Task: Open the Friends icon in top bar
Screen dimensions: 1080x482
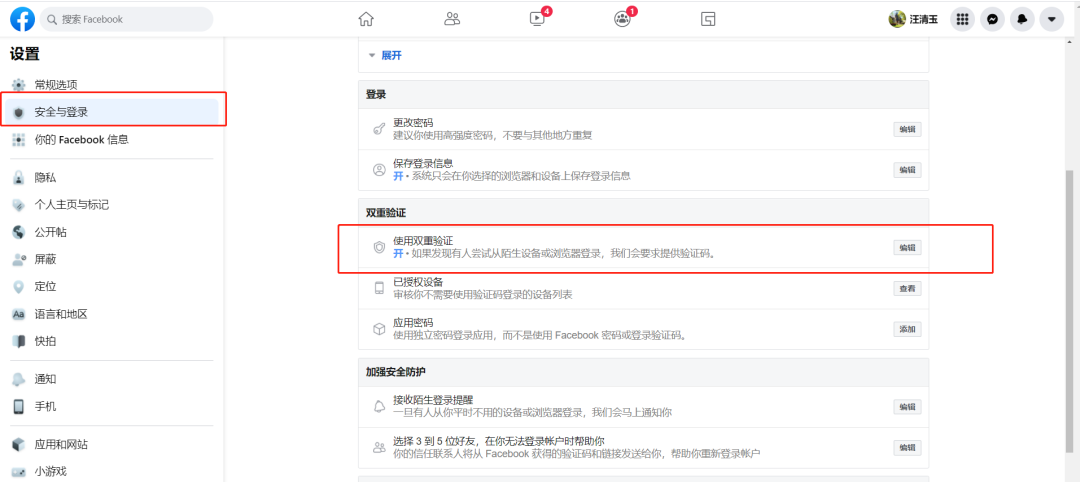Action: 452,19
